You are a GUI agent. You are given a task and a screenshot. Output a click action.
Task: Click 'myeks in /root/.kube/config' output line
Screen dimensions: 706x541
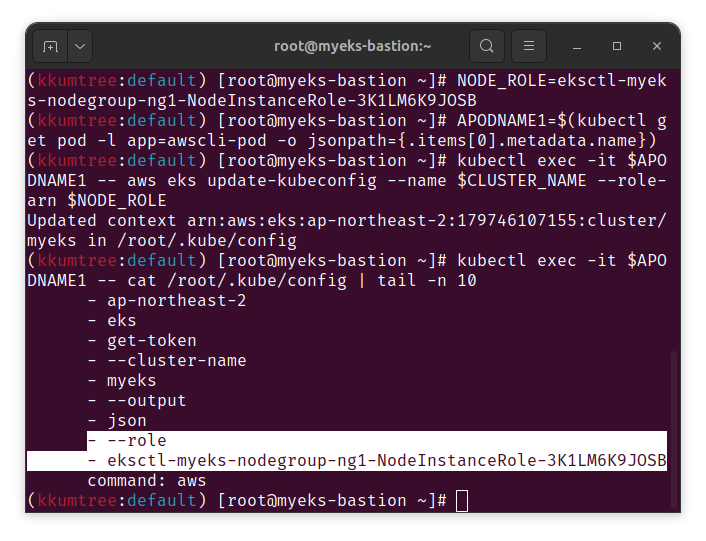pos(162,241)
